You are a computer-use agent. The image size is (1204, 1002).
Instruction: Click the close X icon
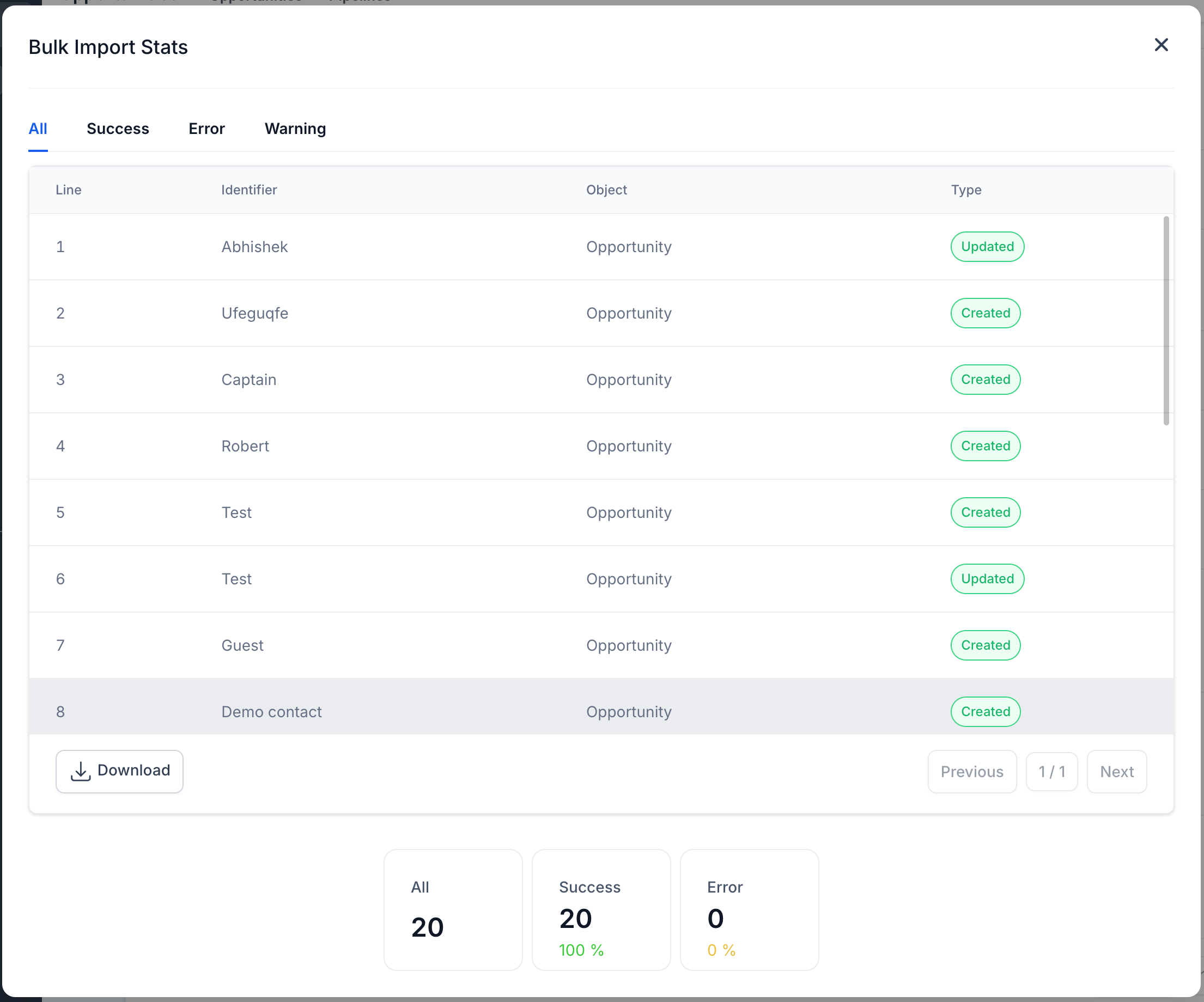pos(1163,44)
